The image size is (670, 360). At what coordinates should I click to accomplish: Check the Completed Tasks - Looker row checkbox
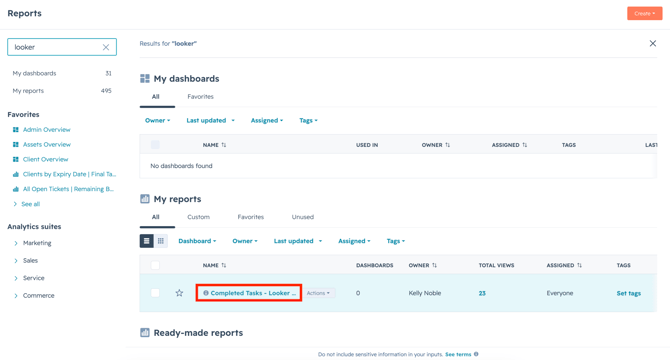(x=155, y=293)
